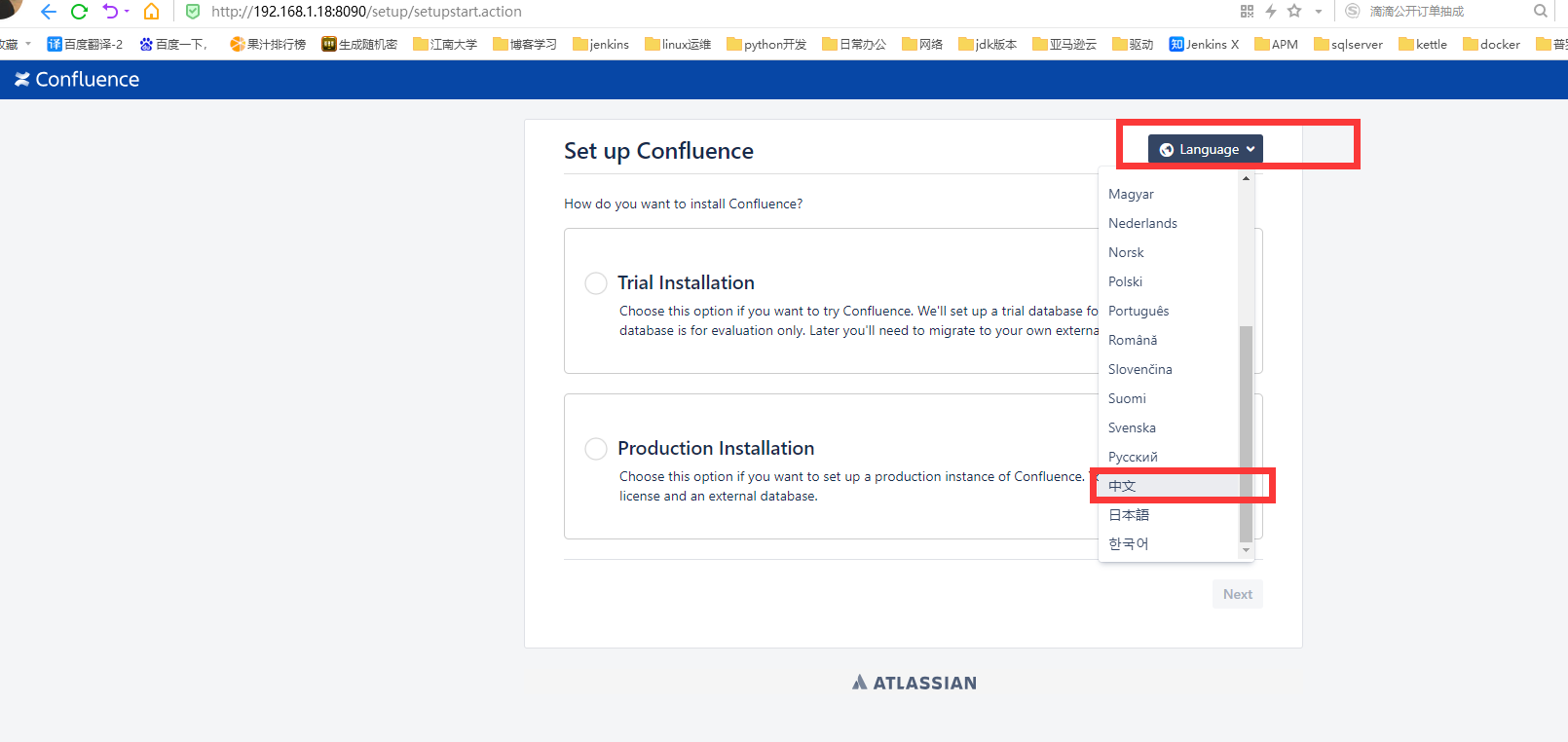Click the search magnifier icon

(1540, 12)
